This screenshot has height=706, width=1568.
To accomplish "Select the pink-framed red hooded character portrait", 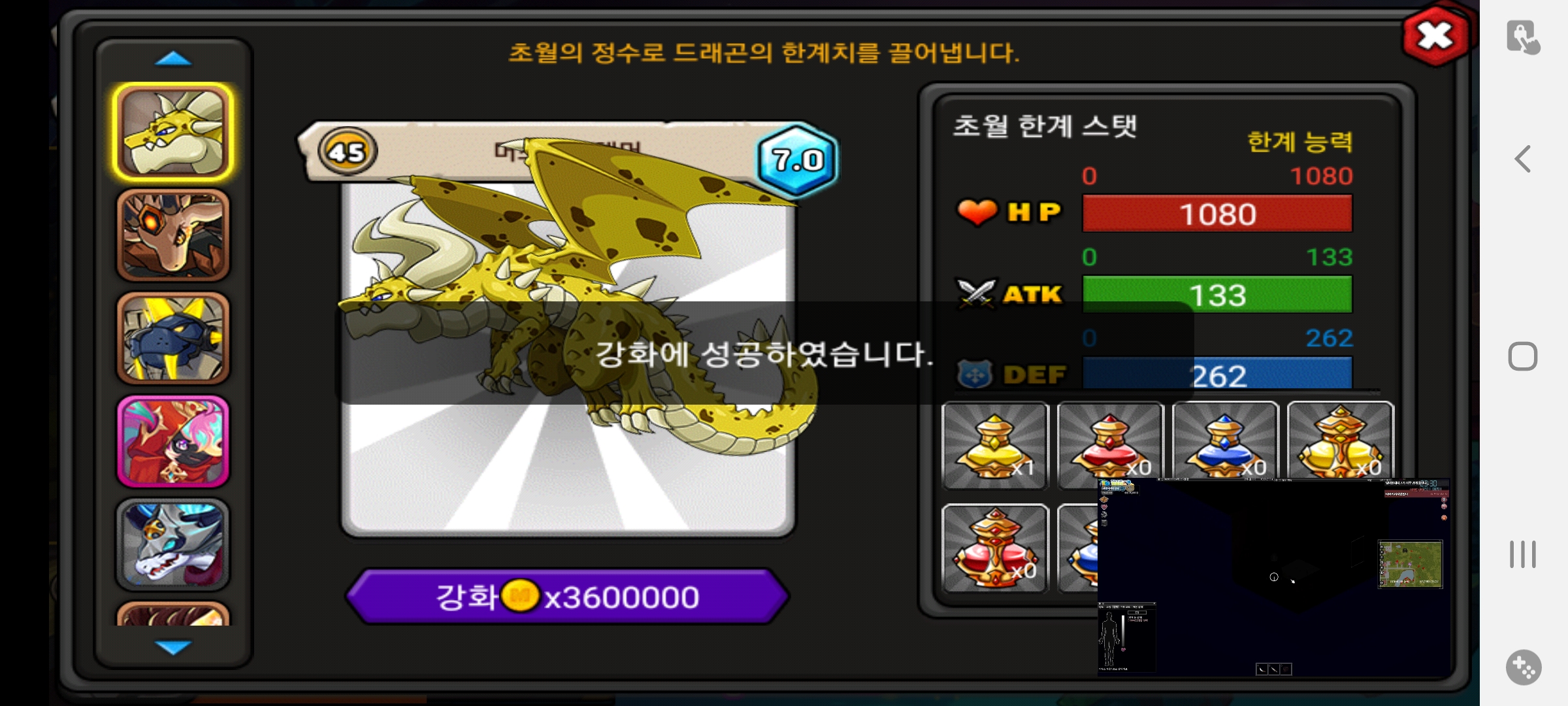I will point(173,441).
